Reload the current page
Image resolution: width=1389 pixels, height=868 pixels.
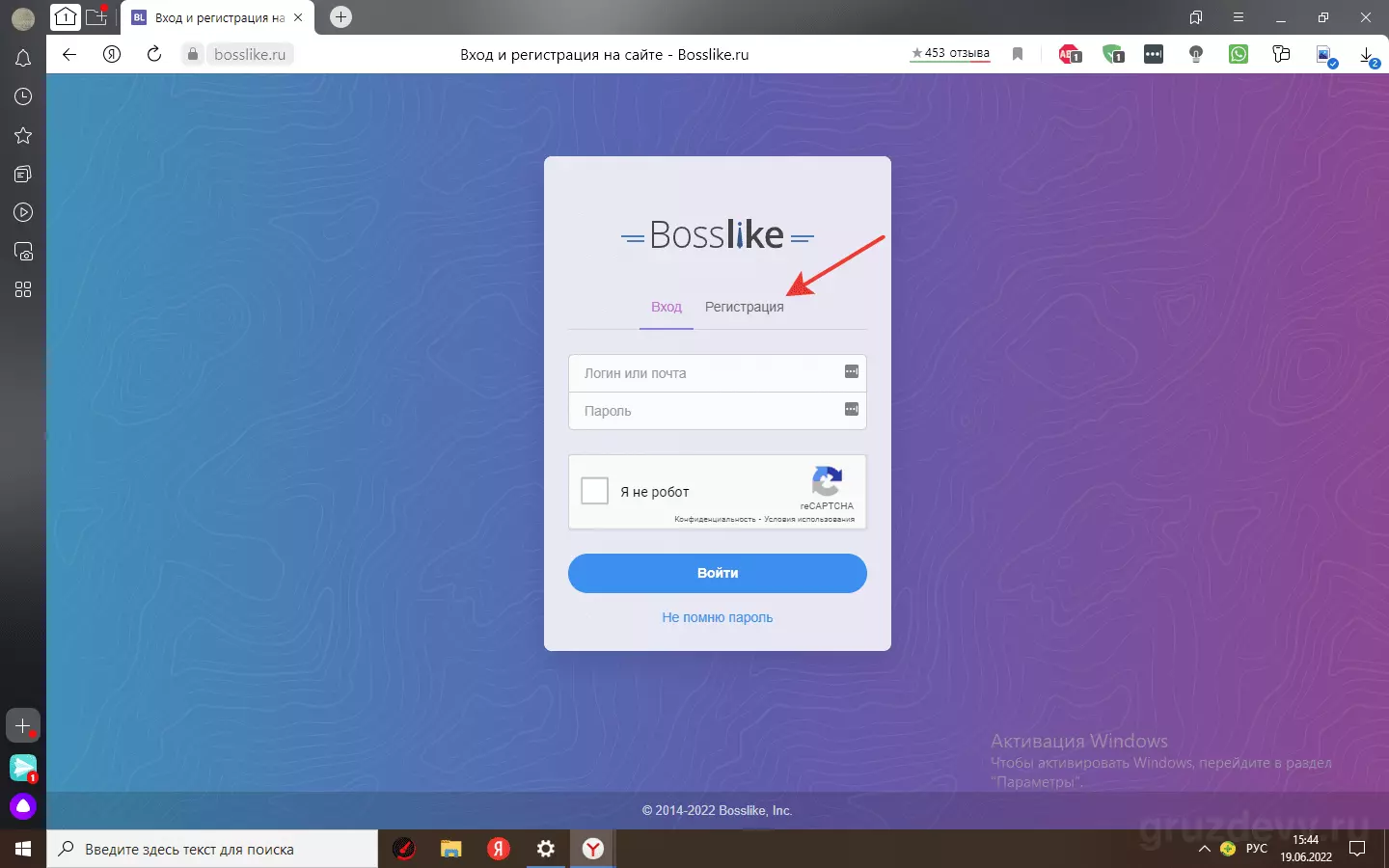[154, 54]
